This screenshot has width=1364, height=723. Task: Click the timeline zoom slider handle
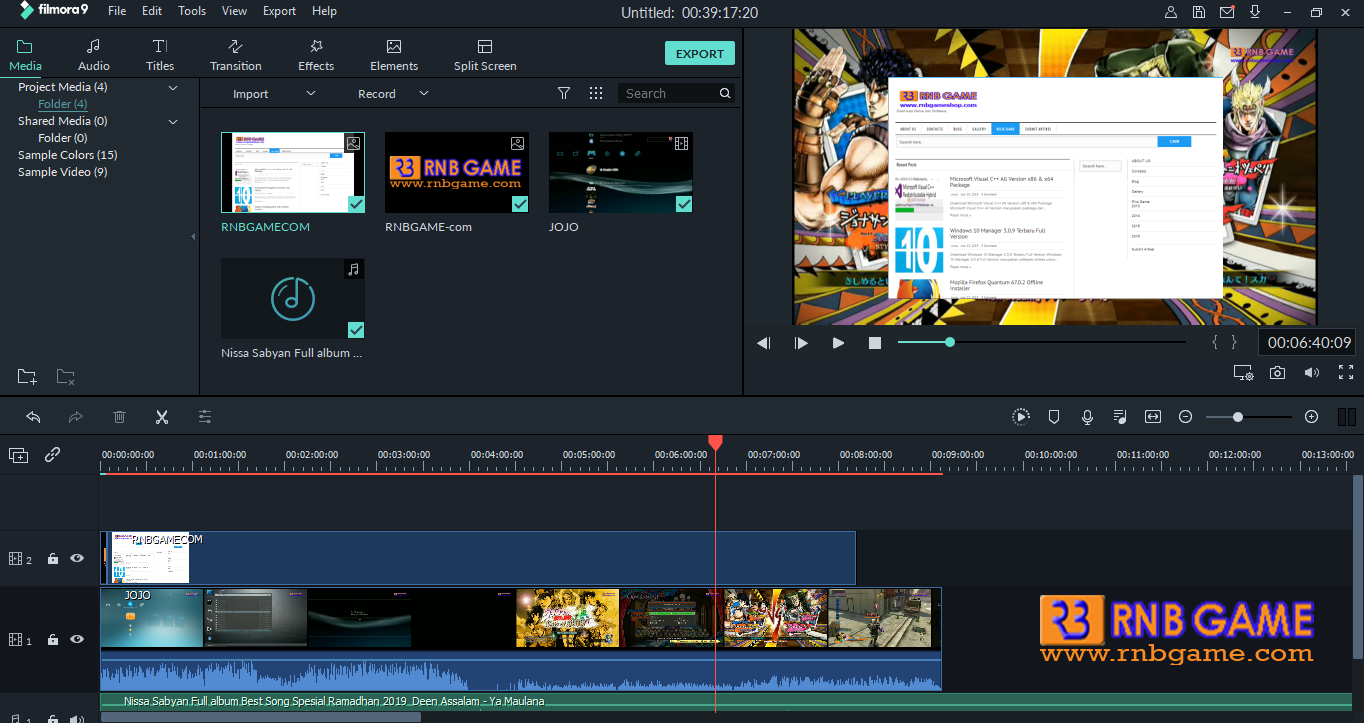tap(1238, 417)
